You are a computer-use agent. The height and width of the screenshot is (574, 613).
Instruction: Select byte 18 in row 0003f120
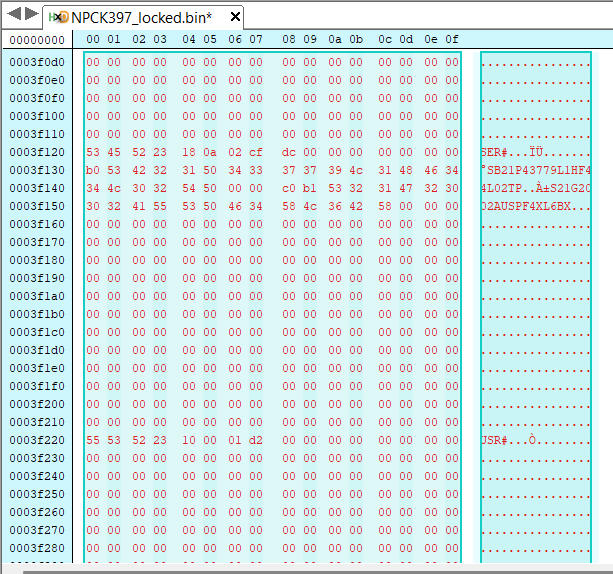pos(188,152)
